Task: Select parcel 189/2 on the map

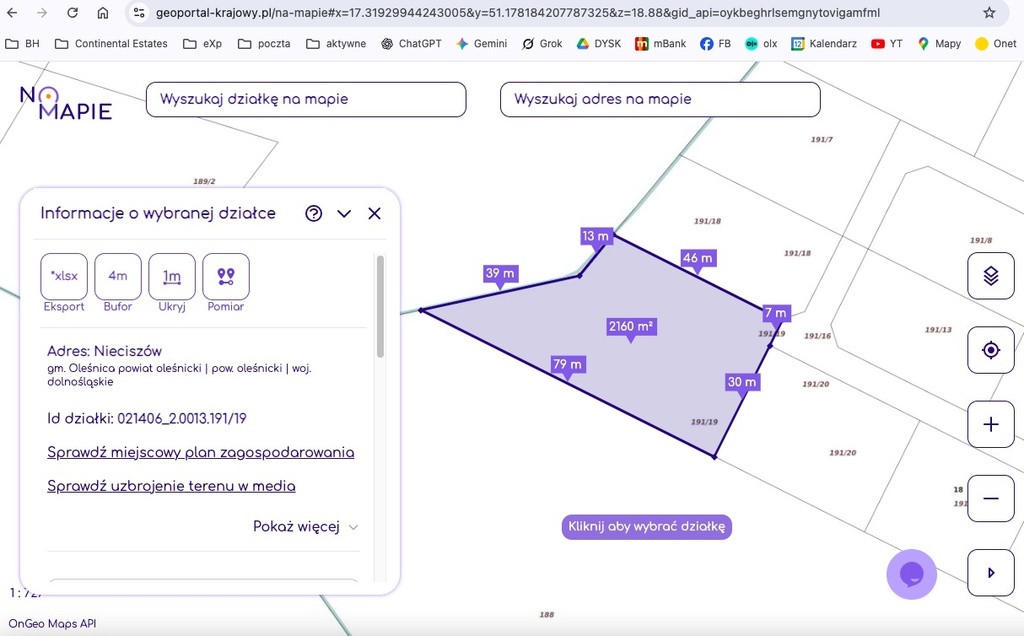Action: 204,182
